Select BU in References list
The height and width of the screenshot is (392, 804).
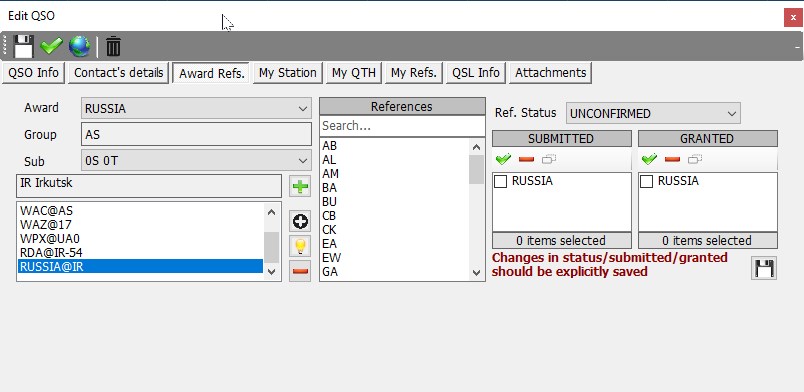pos(394,202)
